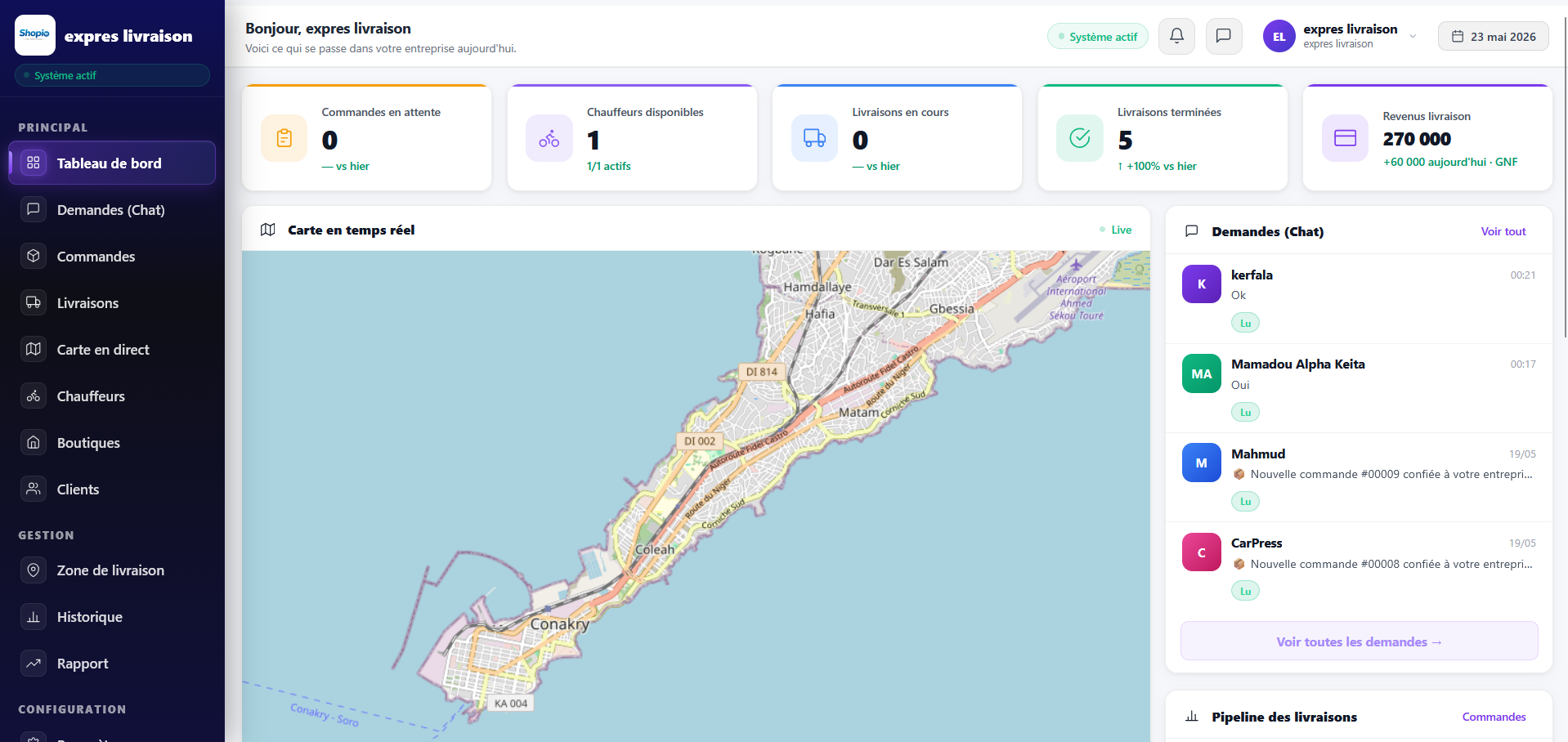Click the Système actif badge in header
Image resolution: width=1568 pixels, height=742 pixels.
tap(1097, 37)
